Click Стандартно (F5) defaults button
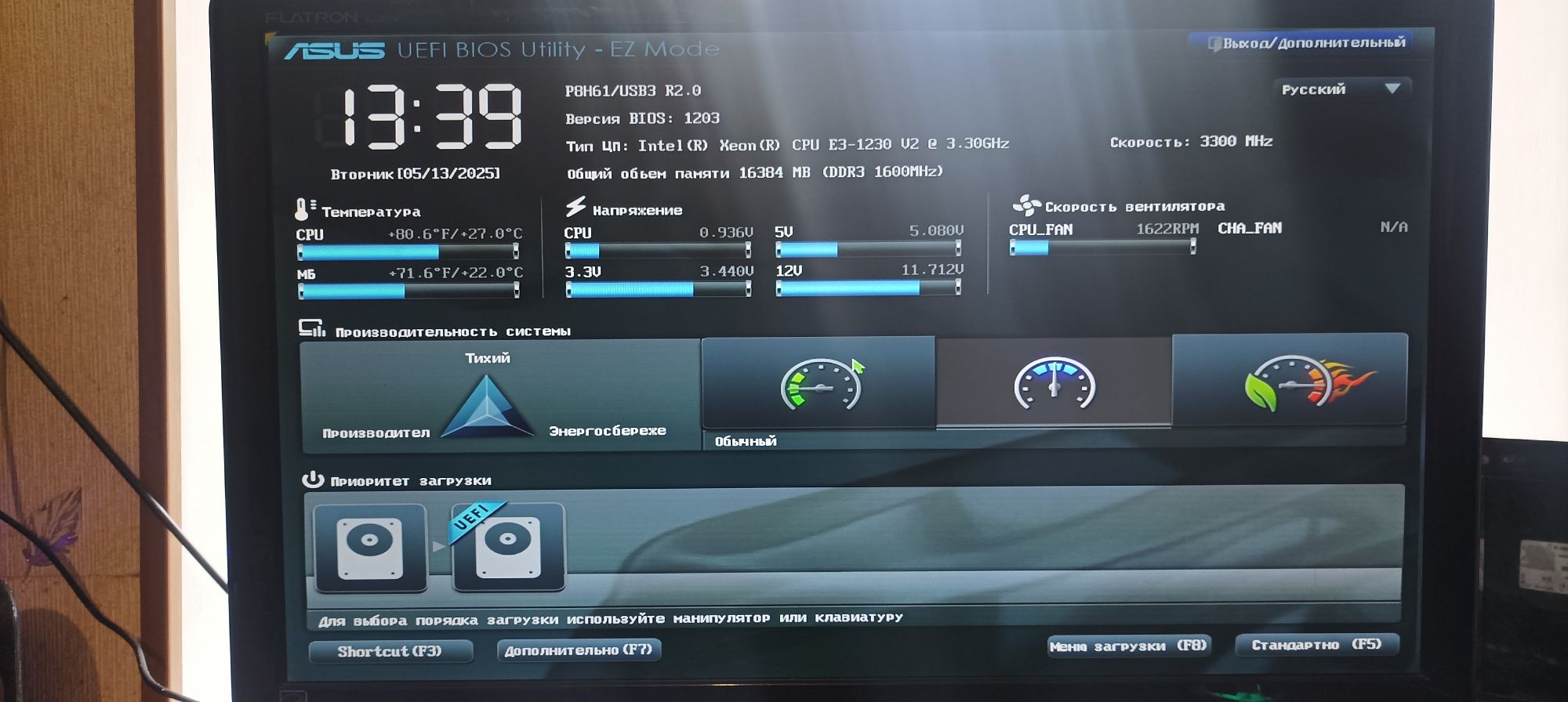The height and width of the screenshot is (702, 1568). (x=1317, y=644)
